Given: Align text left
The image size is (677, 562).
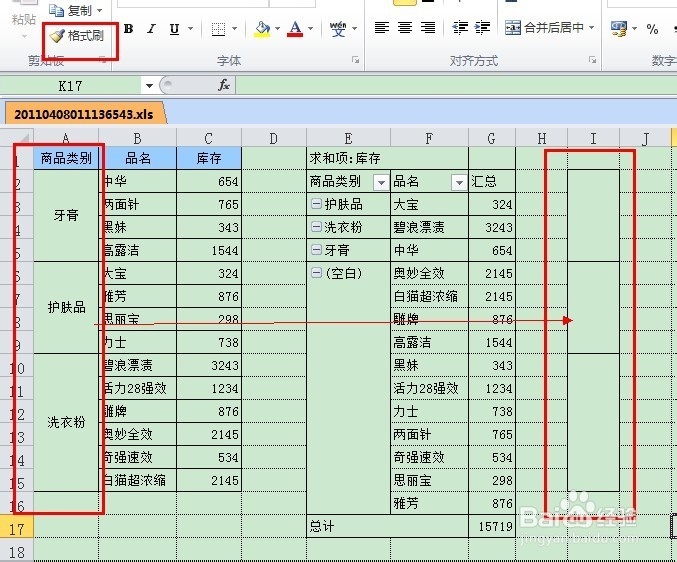Looking at the screenshot, I should click(382, 28).
